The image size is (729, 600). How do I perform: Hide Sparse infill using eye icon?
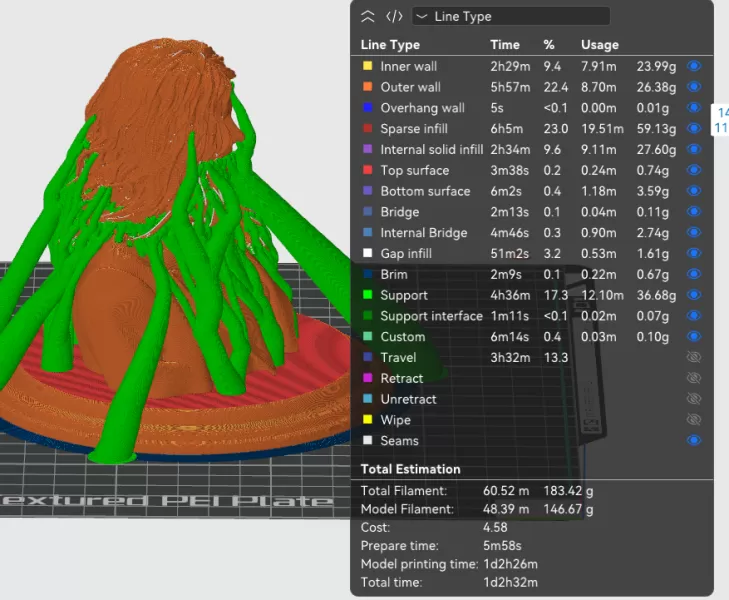point(694,128)
